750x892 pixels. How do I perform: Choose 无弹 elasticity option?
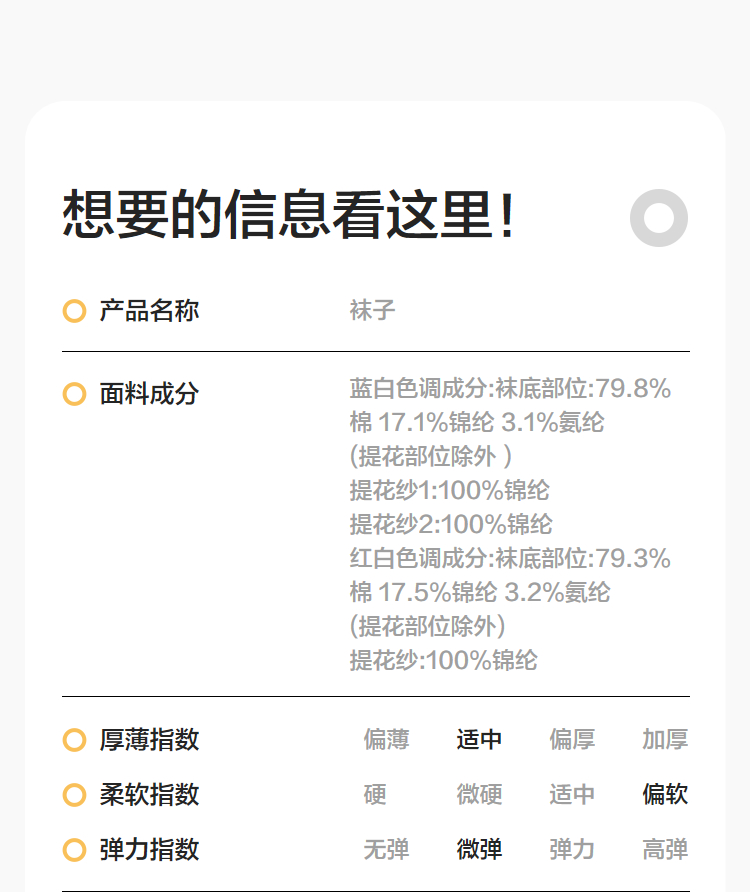(x=386, y=850)
